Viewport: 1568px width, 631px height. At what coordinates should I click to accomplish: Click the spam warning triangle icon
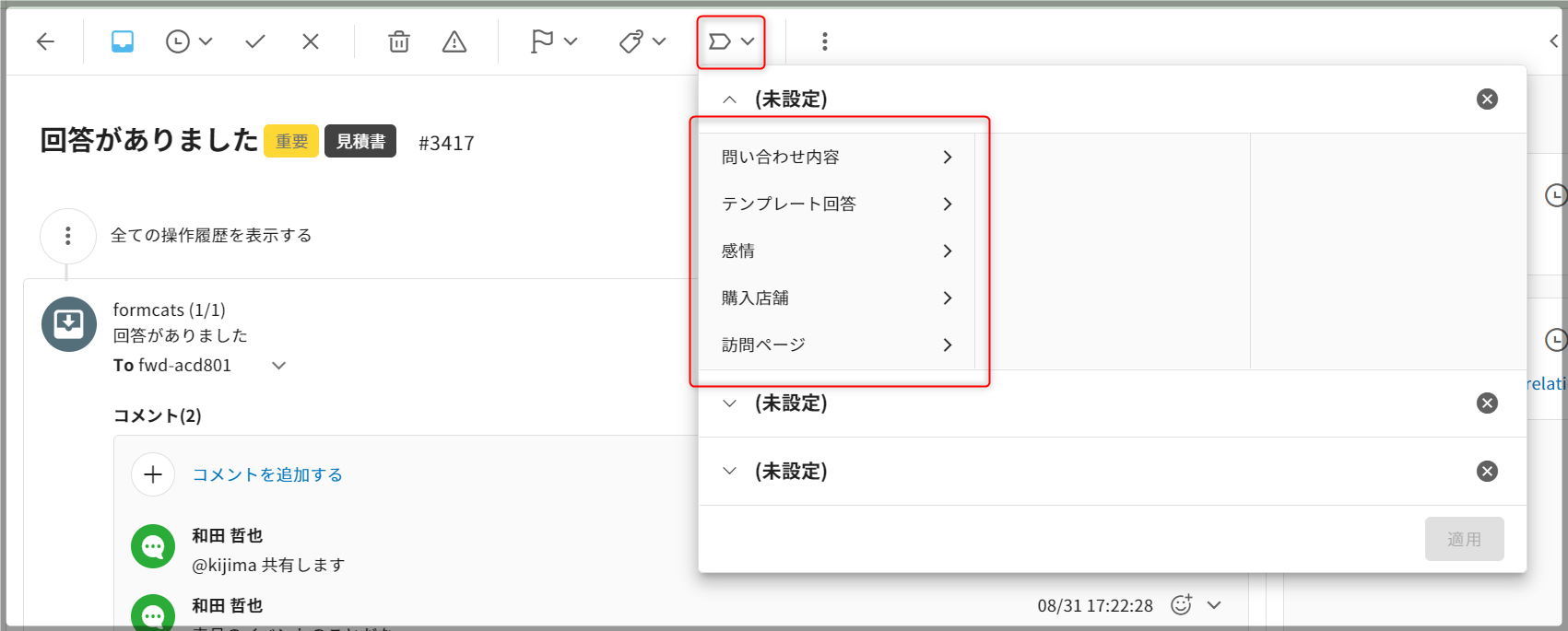click(x=454, y=41)
